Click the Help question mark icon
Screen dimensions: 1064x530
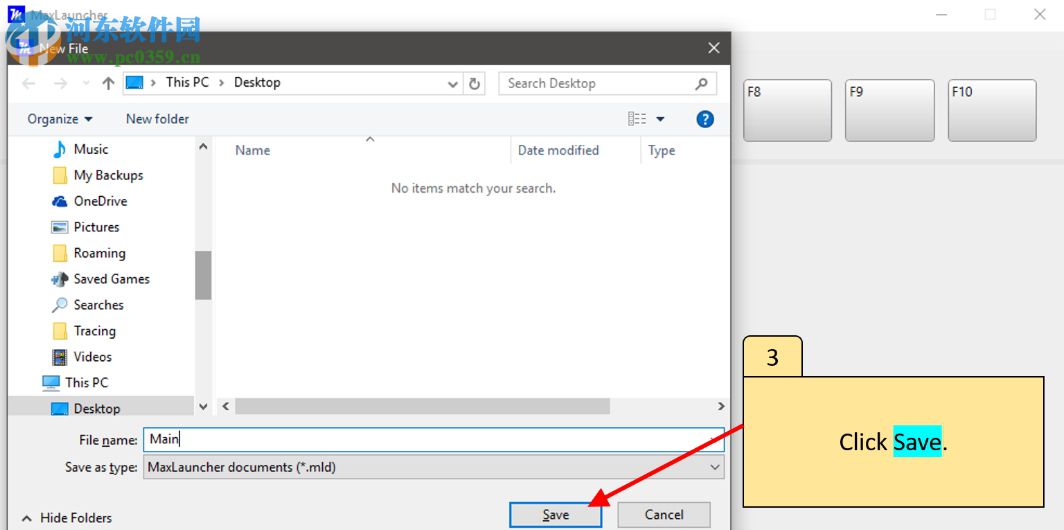[x=705, y=119]
